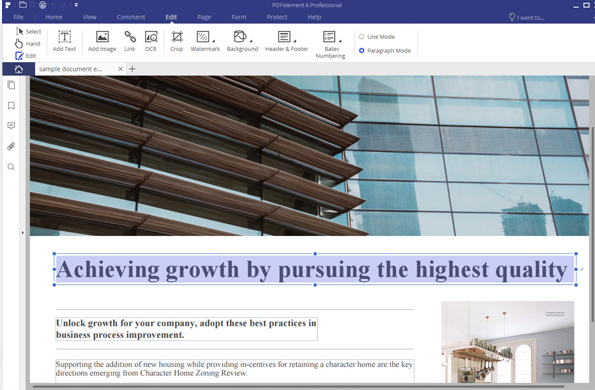This screenshot has width=595, height=390.
Task: Open the quick access customize arrow
Action: point(76,5)
